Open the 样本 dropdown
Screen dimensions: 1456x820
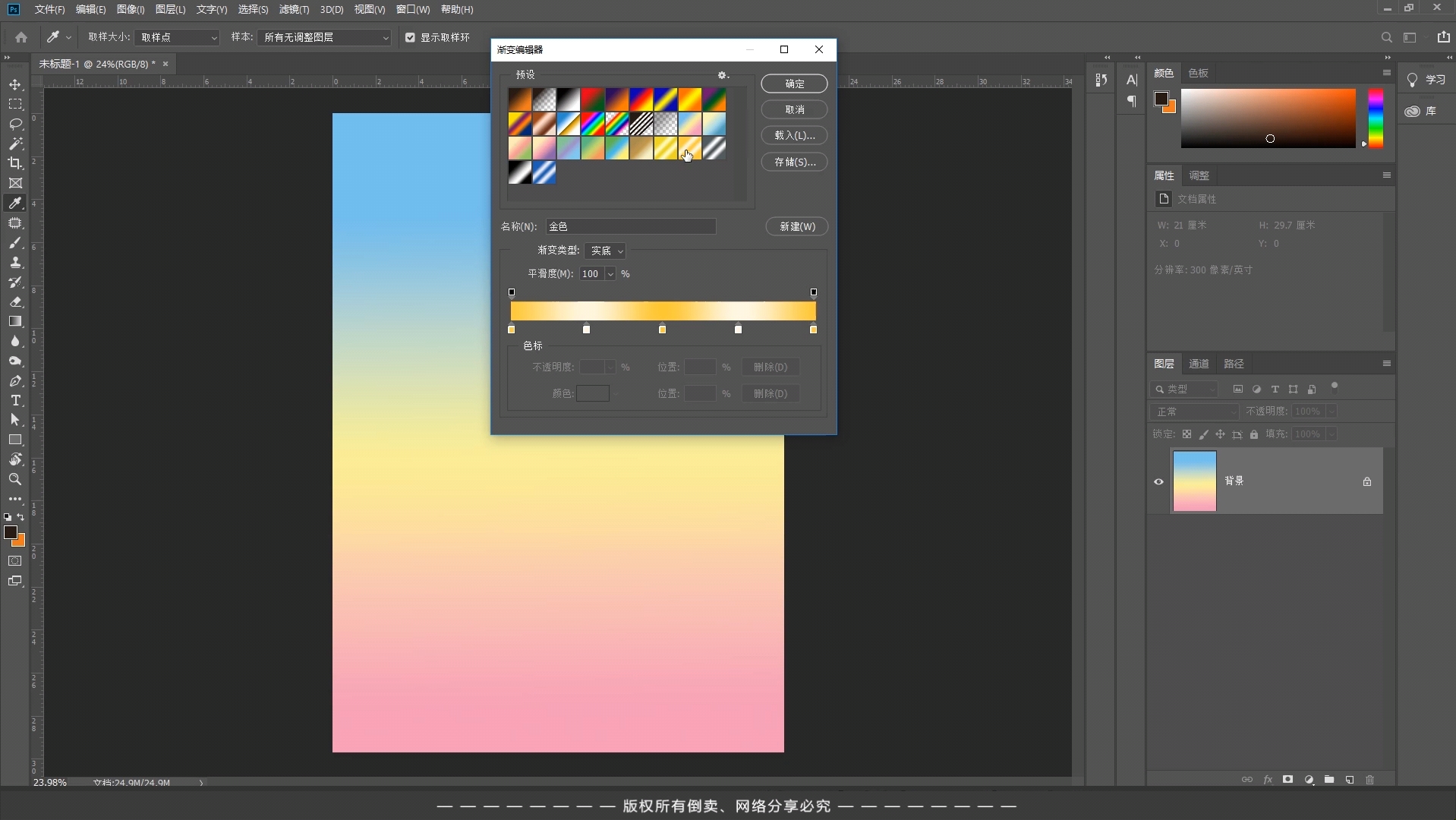324,37
